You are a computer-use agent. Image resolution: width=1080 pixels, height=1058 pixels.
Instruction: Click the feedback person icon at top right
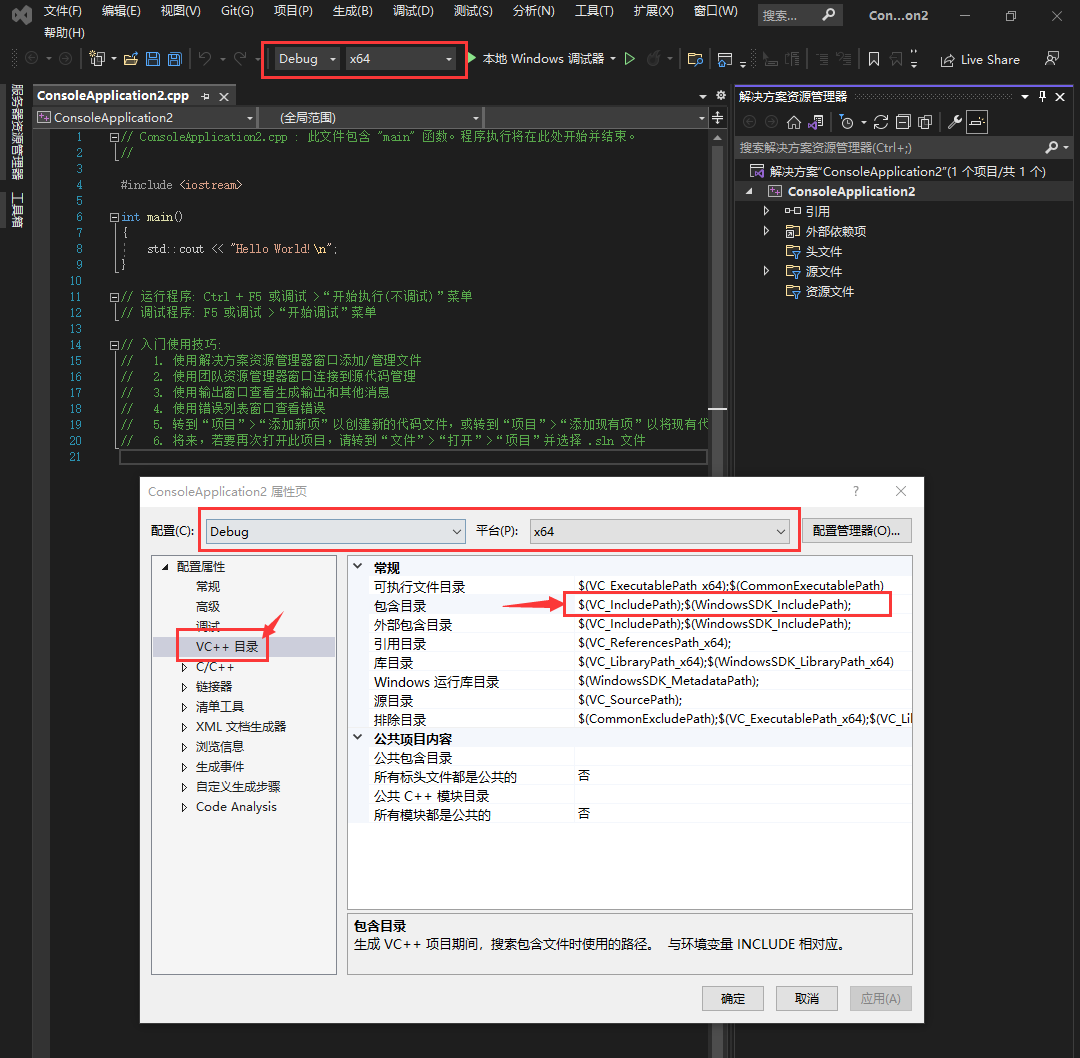[x=1052, y=59]
